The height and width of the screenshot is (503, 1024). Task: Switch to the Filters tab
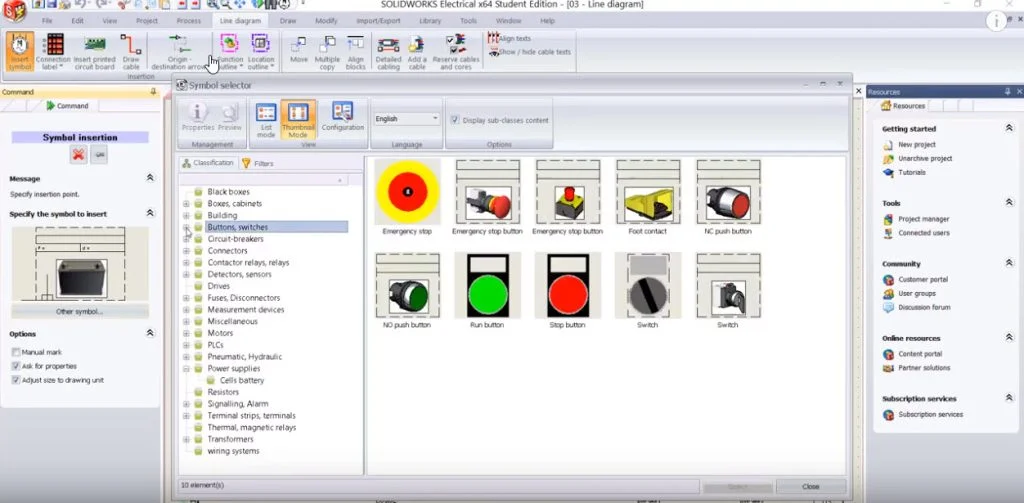[x=258, y=163]
